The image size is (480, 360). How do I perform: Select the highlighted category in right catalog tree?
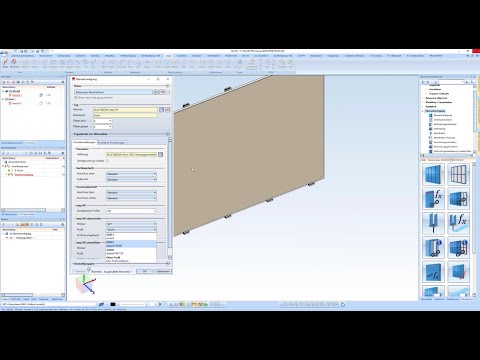(x=435, y=111)
